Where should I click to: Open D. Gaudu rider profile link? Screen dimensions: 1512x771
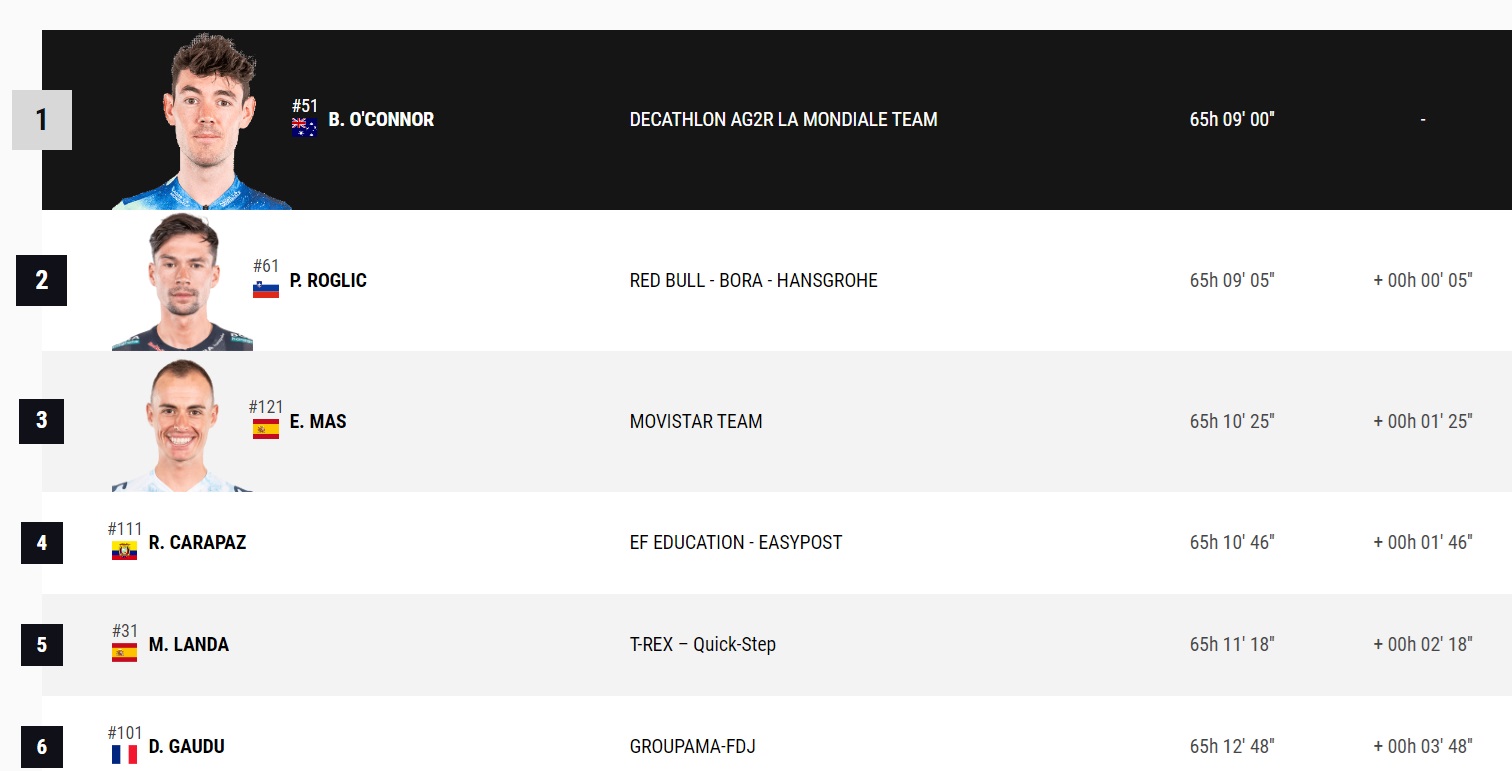point(186,747)
